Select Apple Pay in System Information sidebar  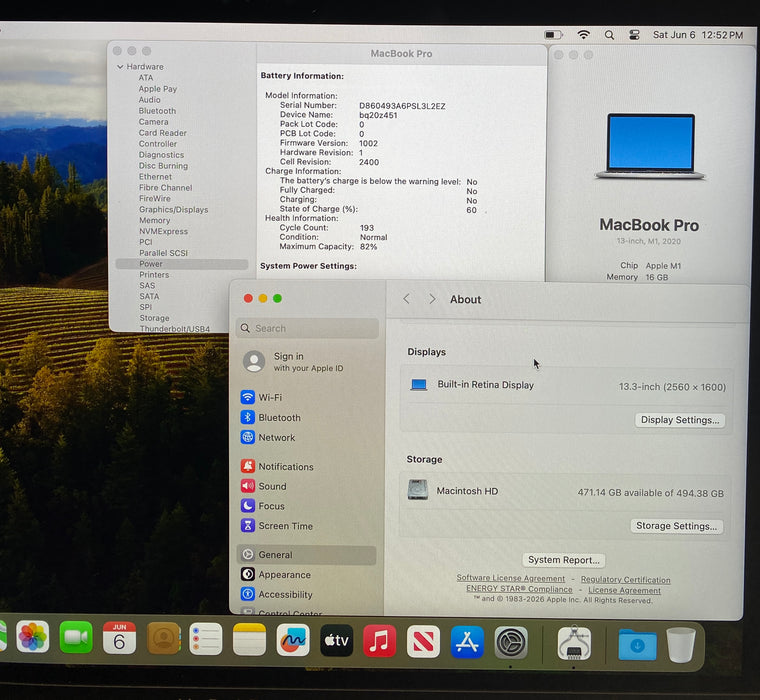coord(158,89)
